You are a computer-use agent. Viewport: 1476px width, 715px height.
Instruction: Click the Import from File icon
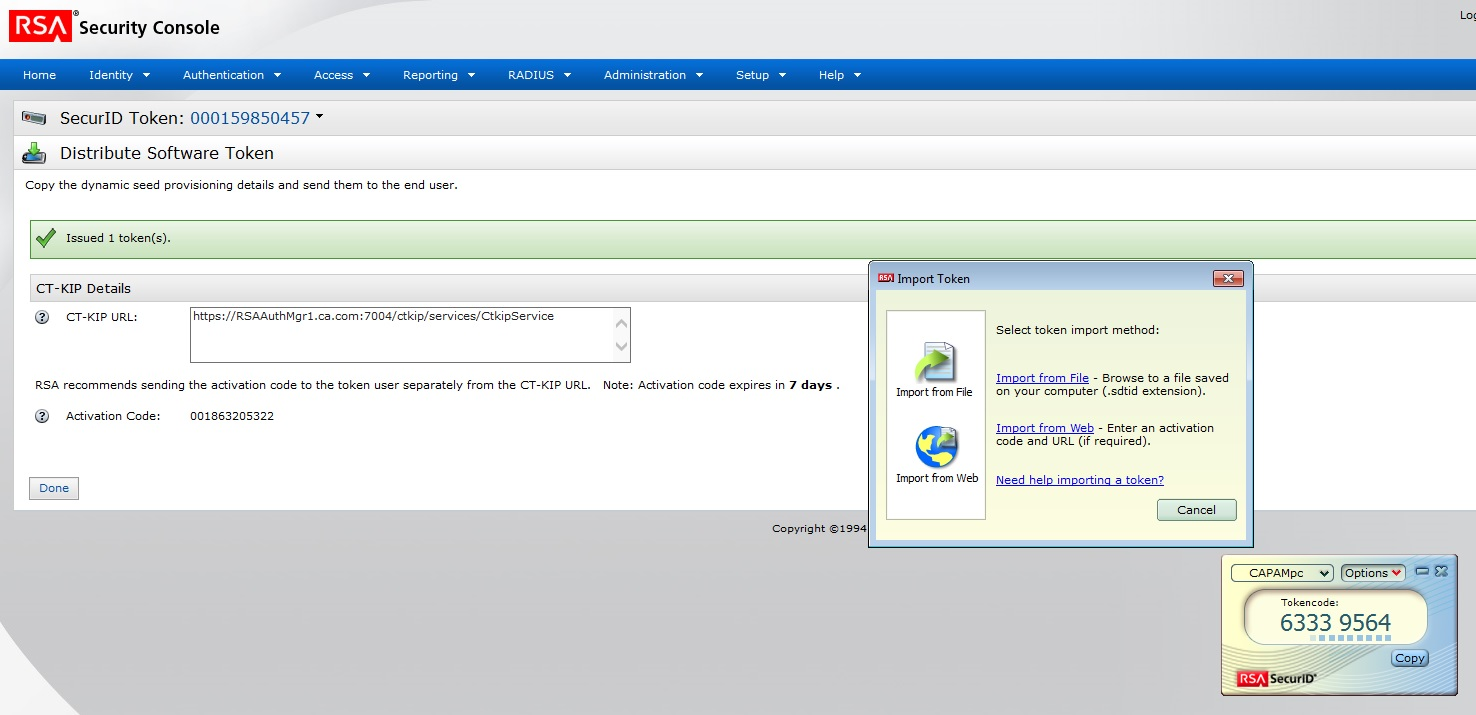[x=935, y=362]
